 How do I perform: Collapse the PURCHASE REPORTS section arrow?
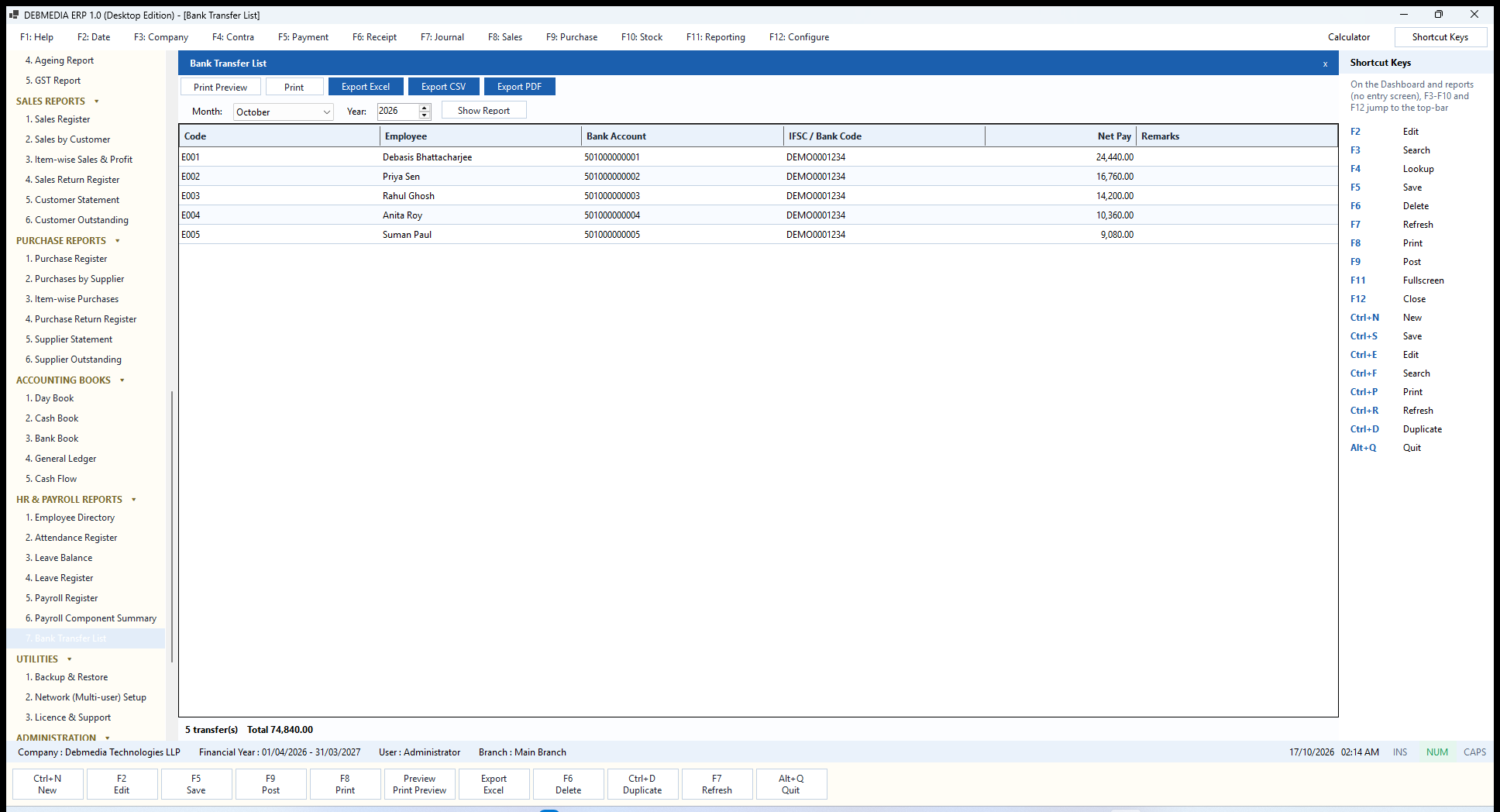[118, 241]
